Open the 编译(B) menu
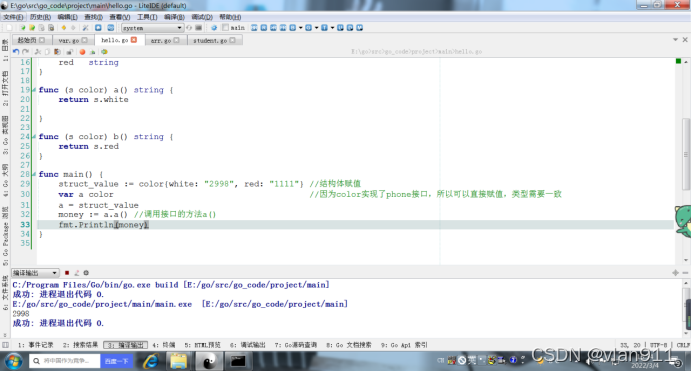Screen dimensions: 691x372 (x=175, y=17)
